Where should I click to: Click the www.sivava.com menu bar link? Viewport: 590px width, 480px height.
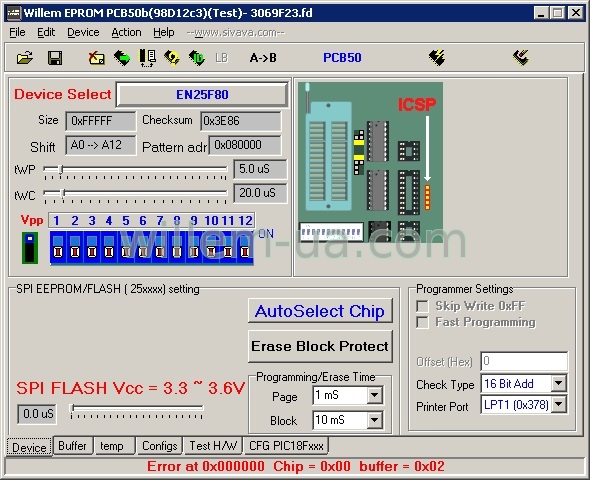[x=236, y=33]
